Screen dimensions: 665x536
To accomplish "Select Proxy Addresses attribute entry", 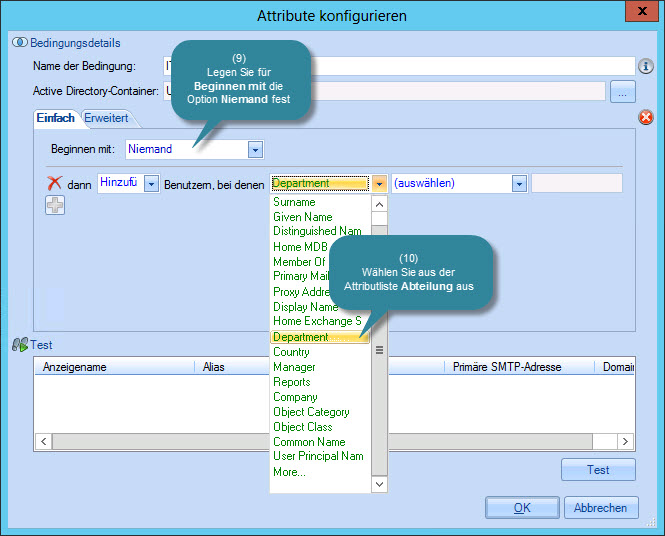I will (301, 292).
